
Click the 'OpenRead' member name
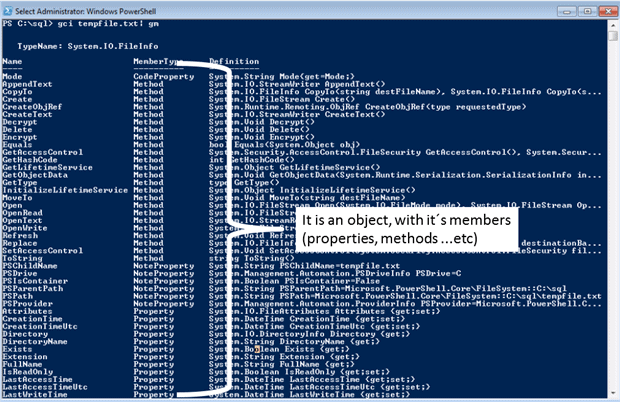[x=23, y=213]
